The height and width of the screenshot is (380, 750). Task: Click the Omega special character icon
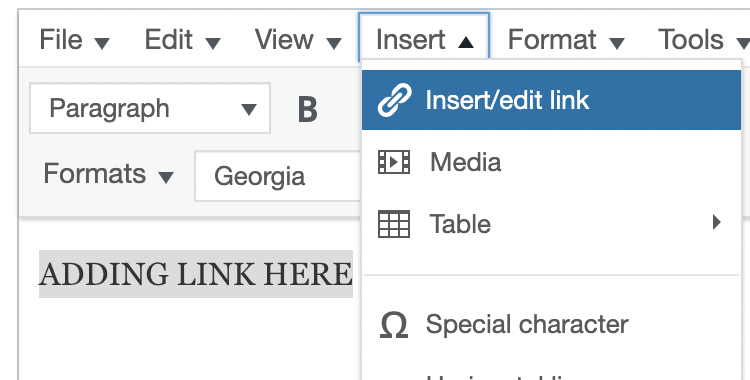pyautogui.click(x=394, y=325)
